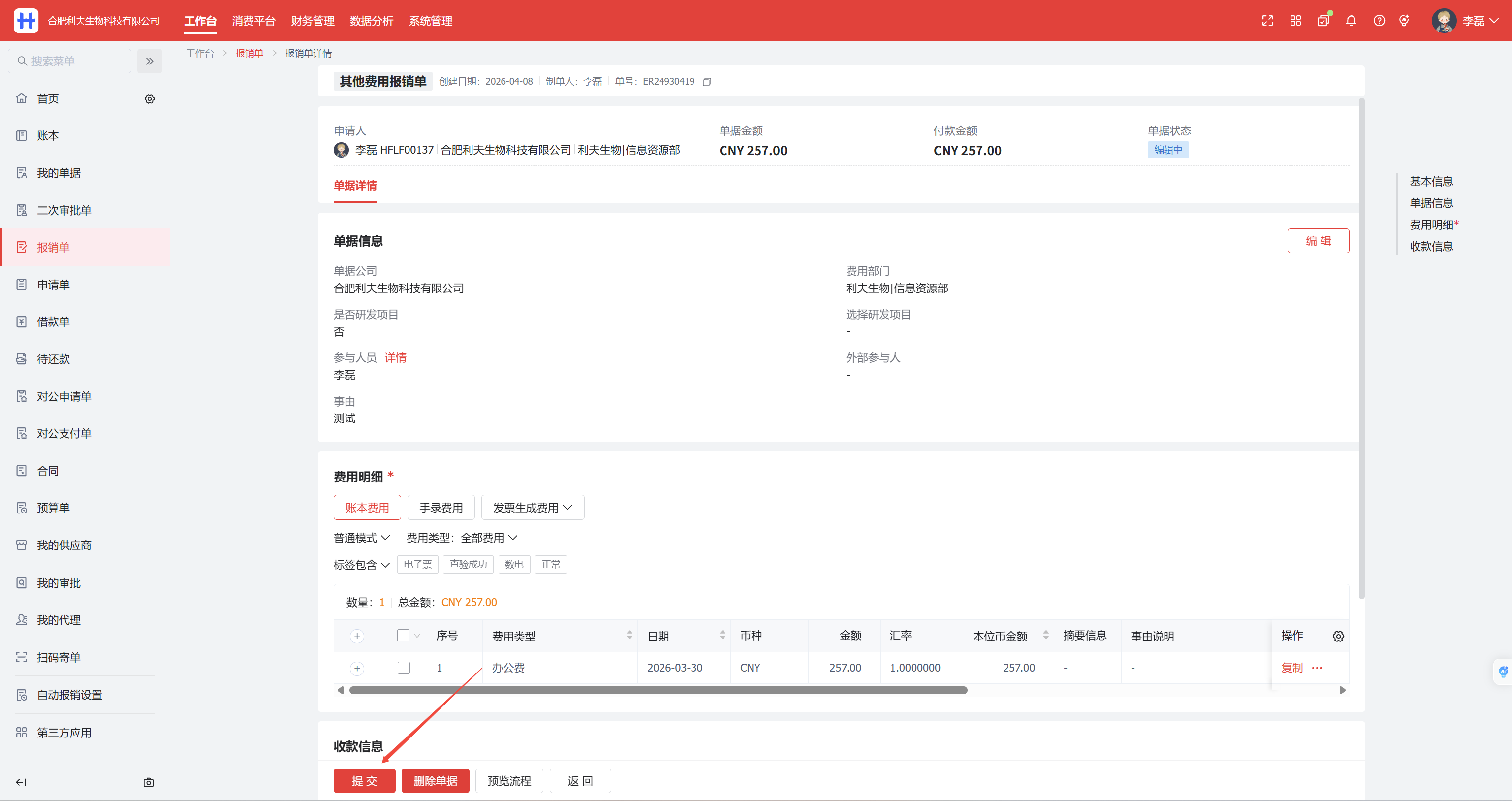Toggle fullscreen mode icon in header
The image size is (1512, 801).
pyautogui.click(x=1267, y=21)
